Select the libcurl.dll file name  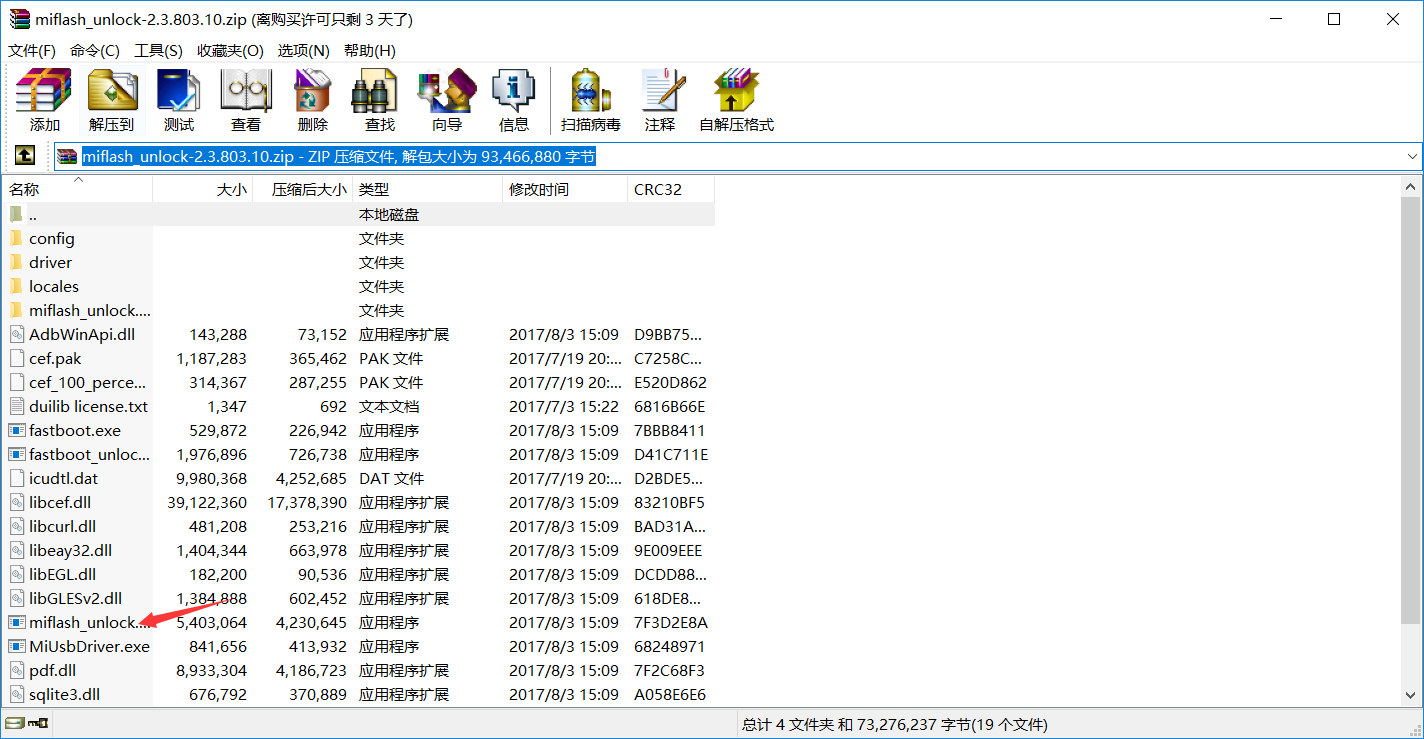coord(62,526)
